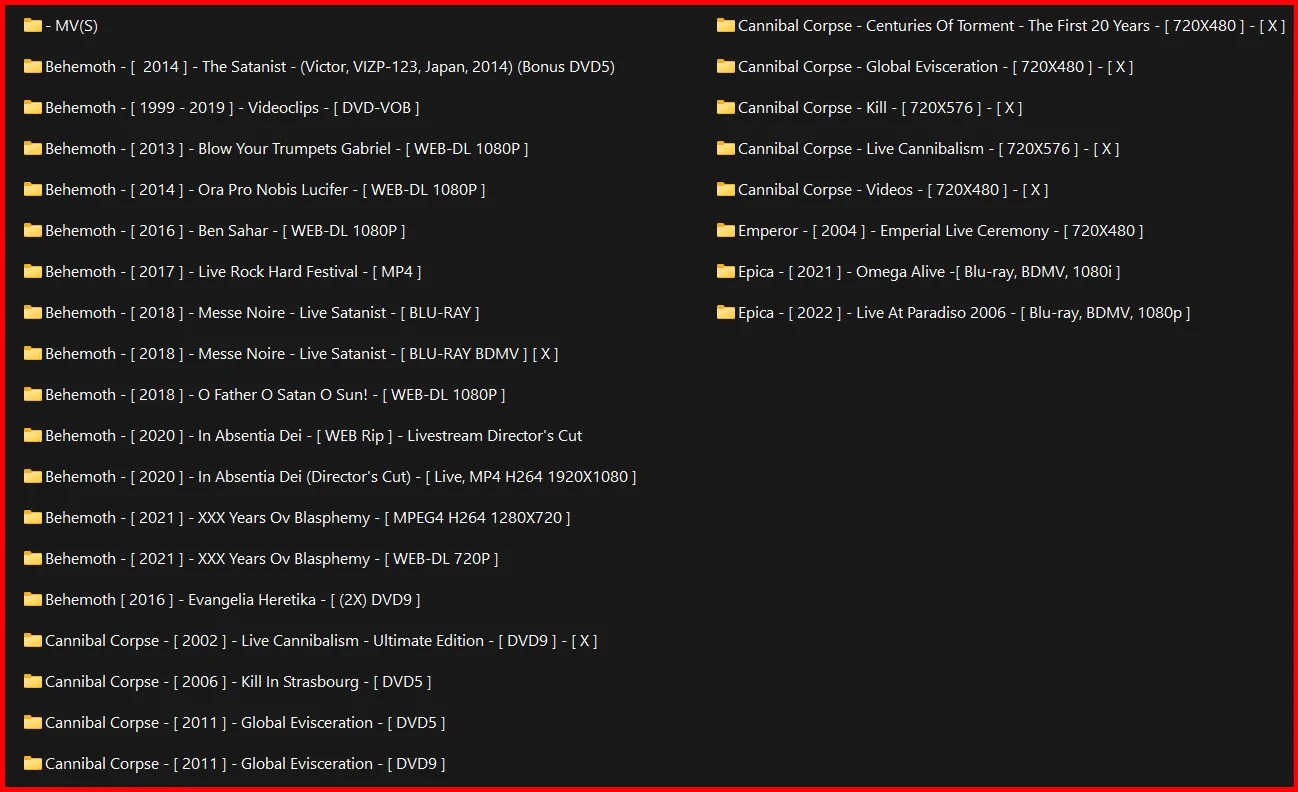Click folder icon for Live Cannibalism 720X576
This screenshot has height=792, width=1298.
(x=726, y=149)
